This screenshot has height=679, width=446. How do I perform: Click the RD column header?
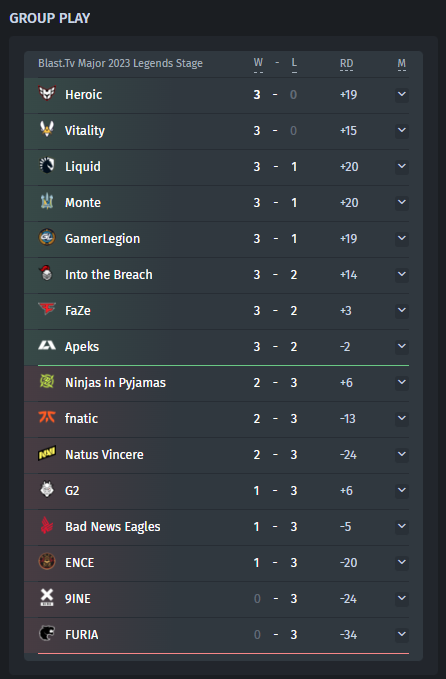tap(346, 64)
